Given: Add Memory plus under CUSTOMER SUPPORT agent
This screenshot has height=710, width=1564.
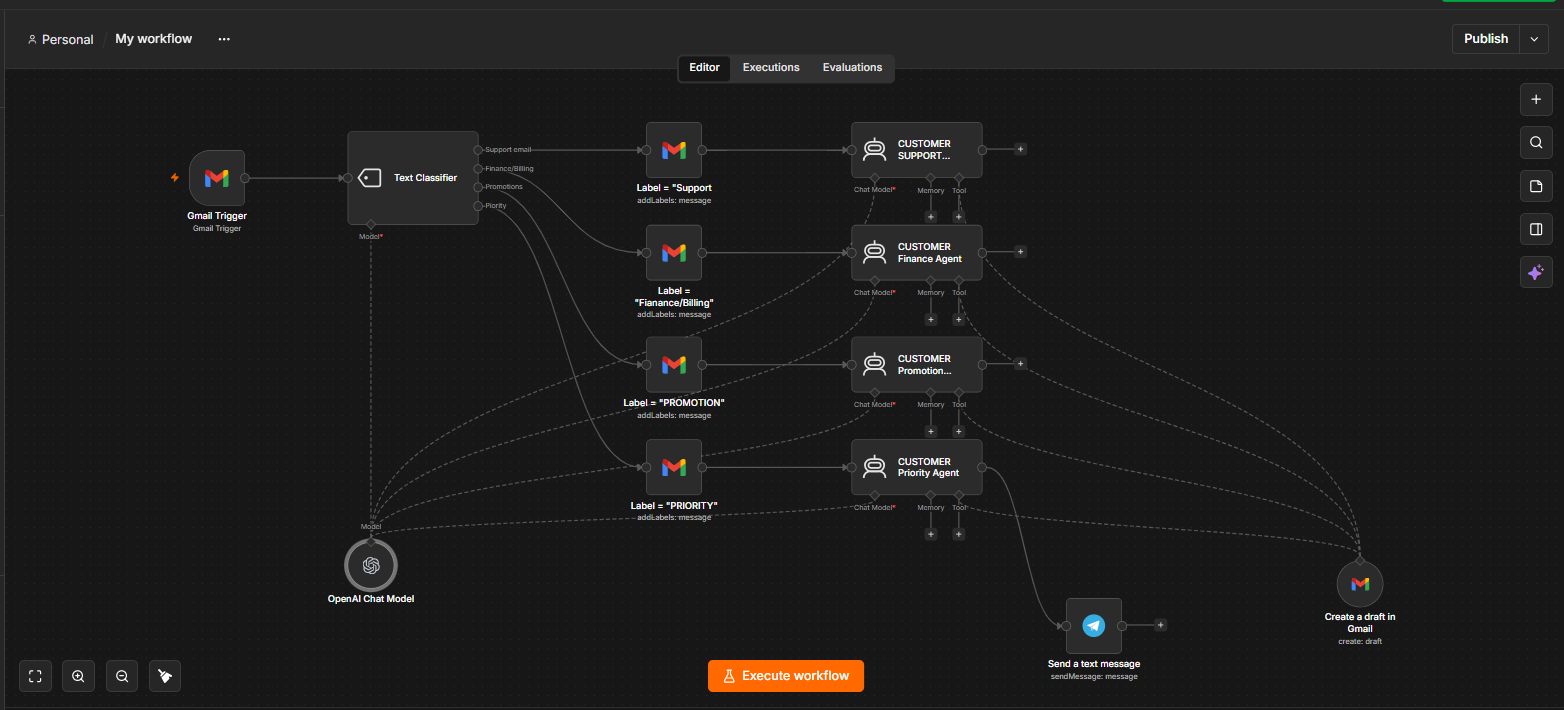Looking at the screenshot, I should [930, 217].
